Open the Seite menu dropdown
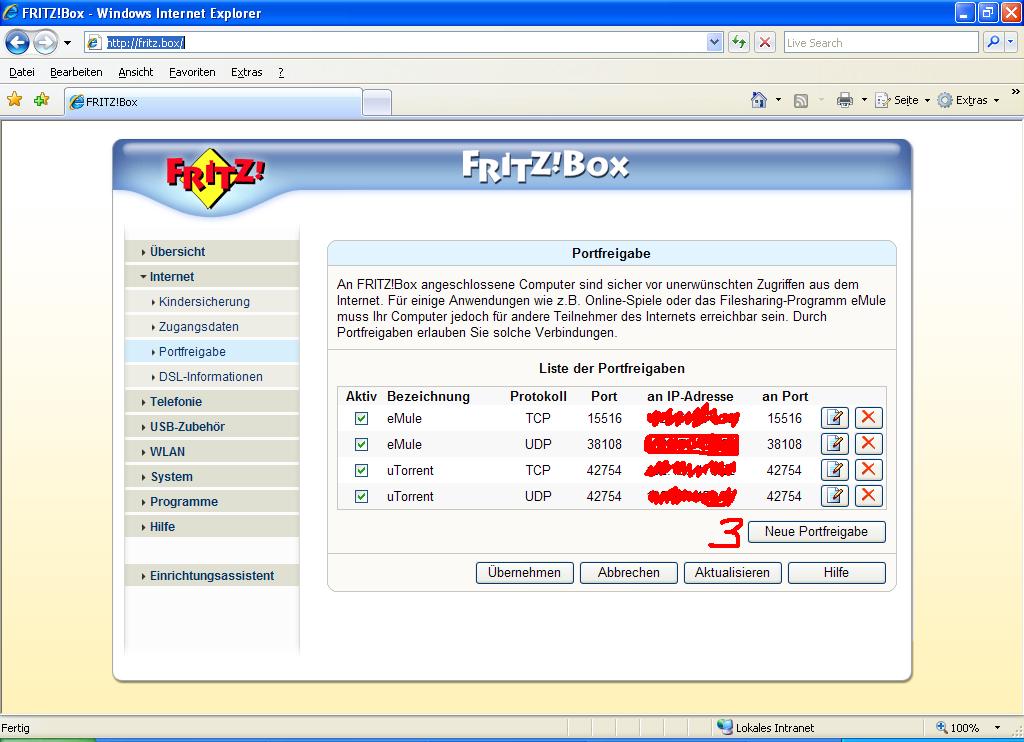 coord(903,100)
